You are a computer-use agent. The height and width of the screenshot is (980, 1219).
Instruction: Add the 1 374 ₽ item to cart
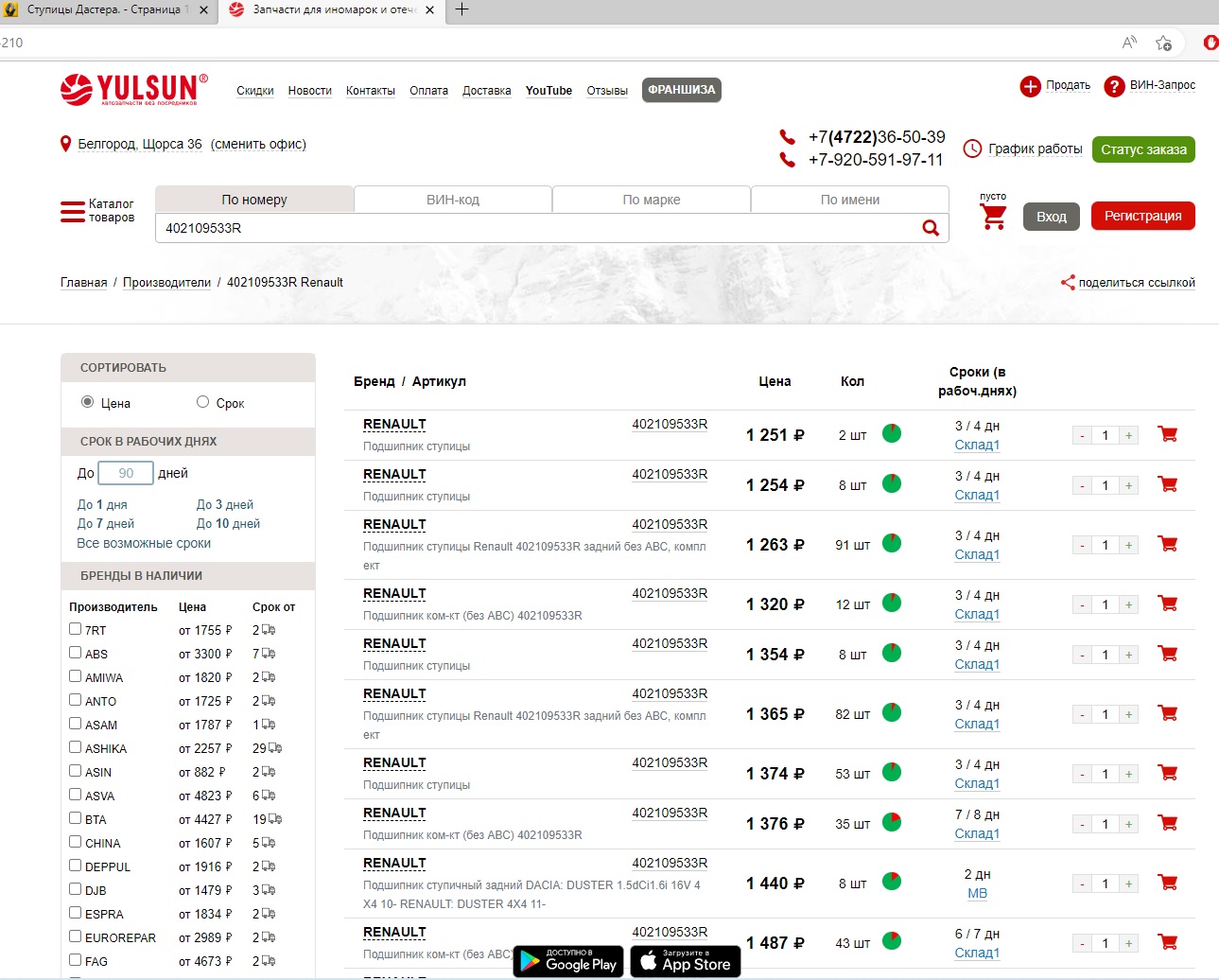[1168, 773]
